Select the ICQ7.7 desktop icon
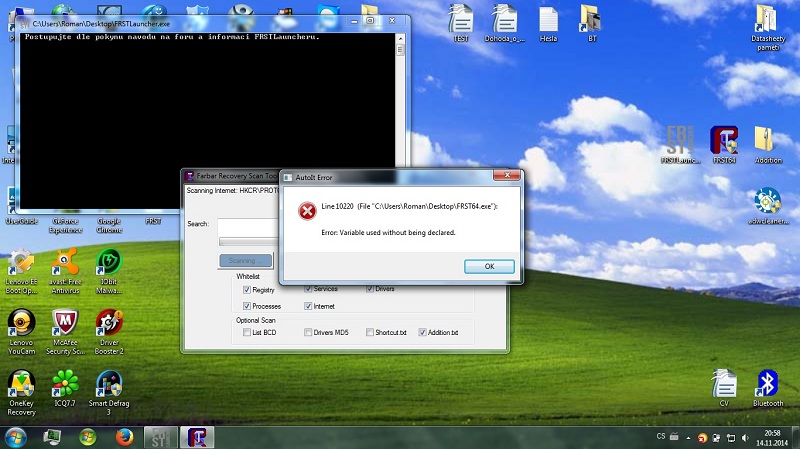The width and height of the screenshot is (800, 449). [65, 388]
